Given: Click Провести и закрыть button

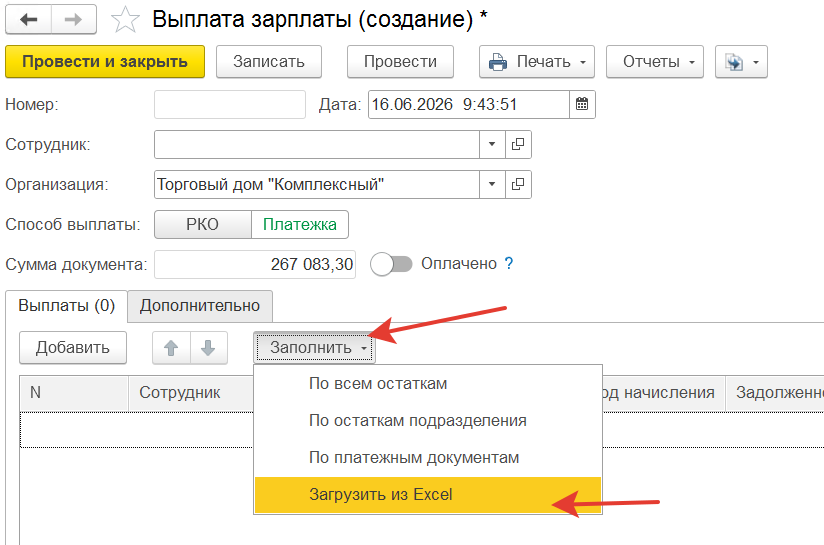Looking at the screenshot, I should click(105, 62).
